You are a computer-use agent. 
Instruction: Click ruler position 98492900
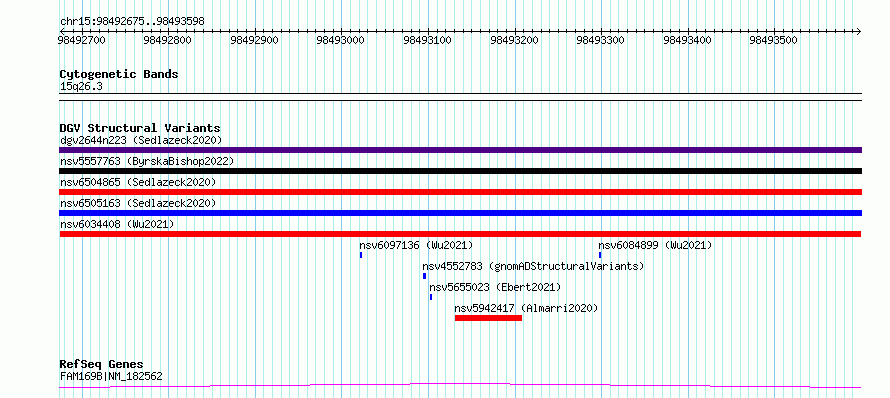coord(255,40)
